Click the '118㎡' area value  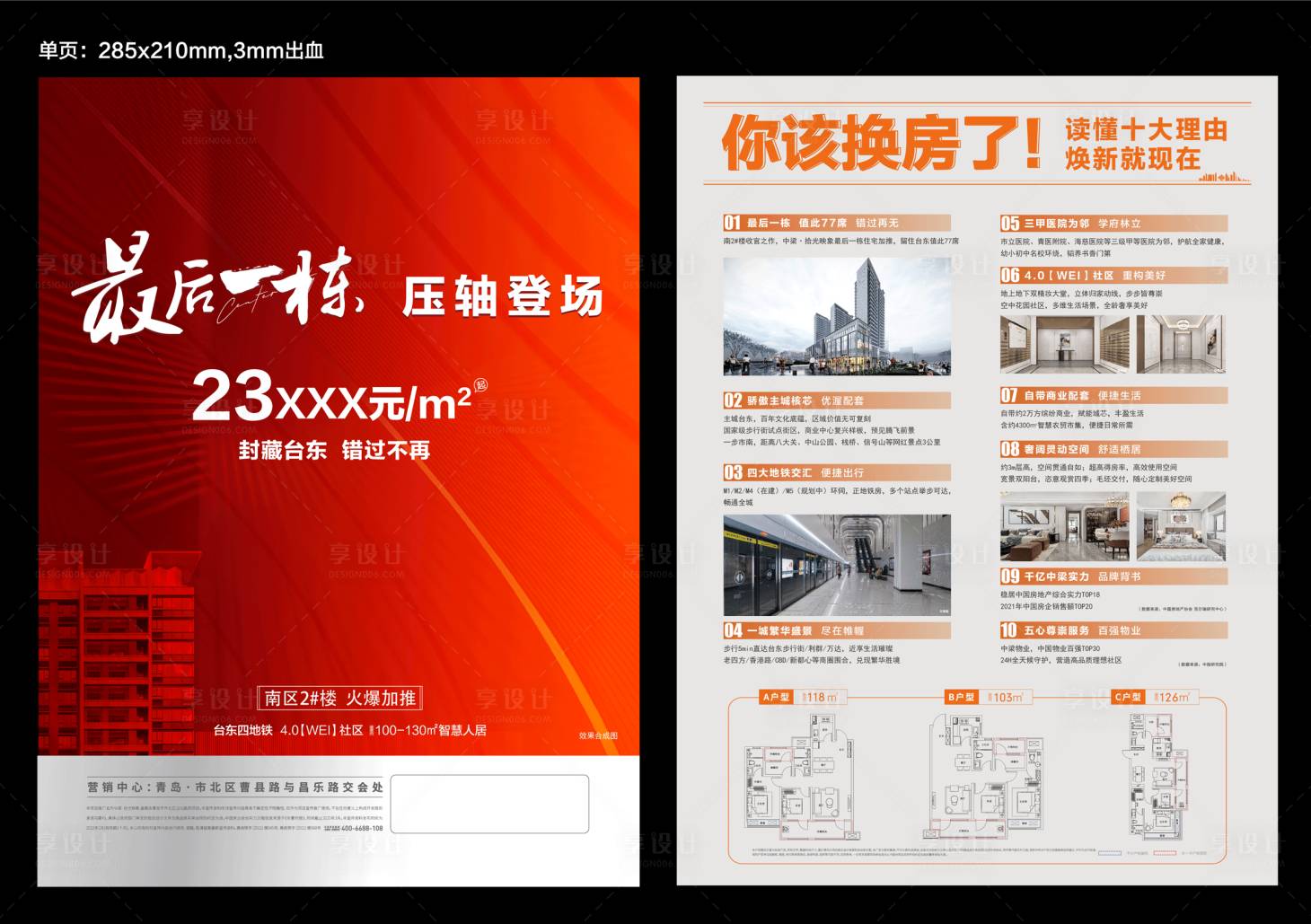[821, 697]
